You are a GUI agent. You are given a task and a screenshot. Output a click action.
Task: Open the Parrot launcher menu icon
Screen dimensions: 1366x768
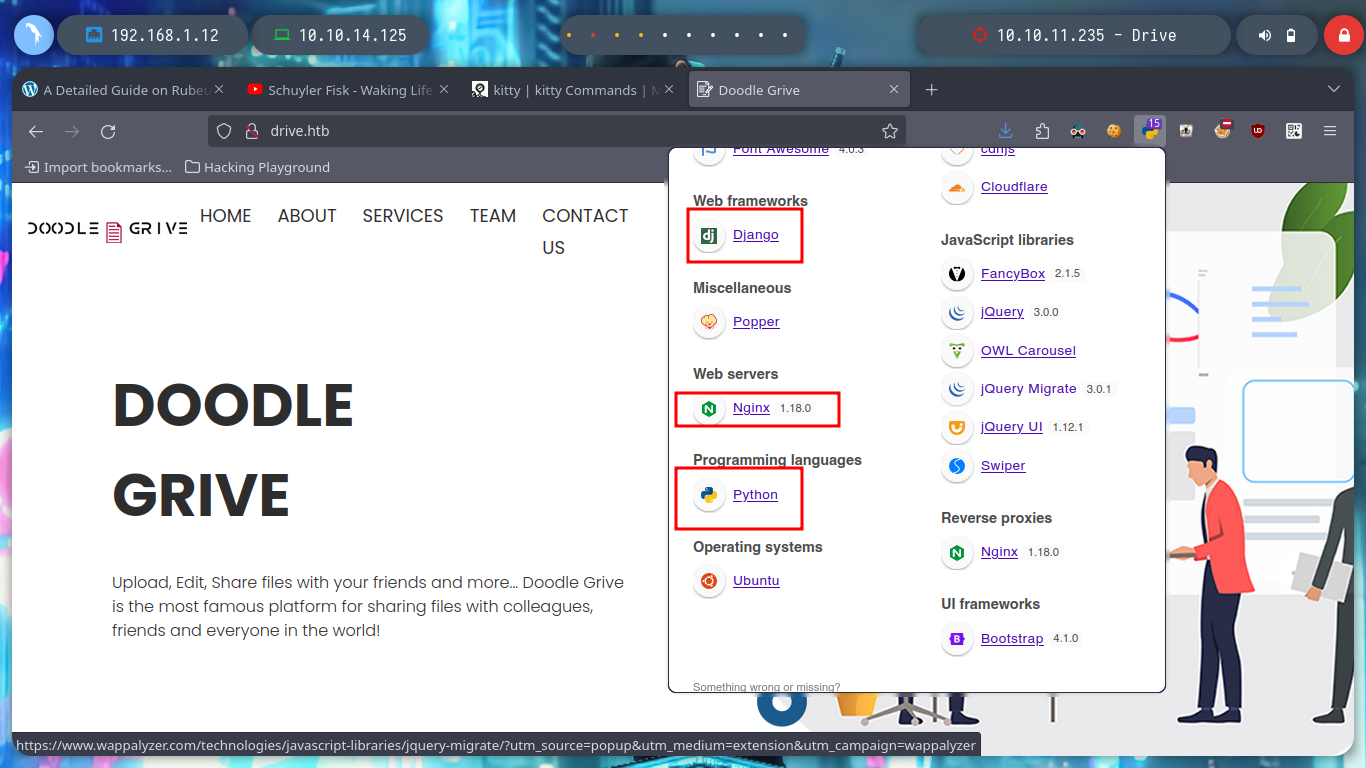33,35
